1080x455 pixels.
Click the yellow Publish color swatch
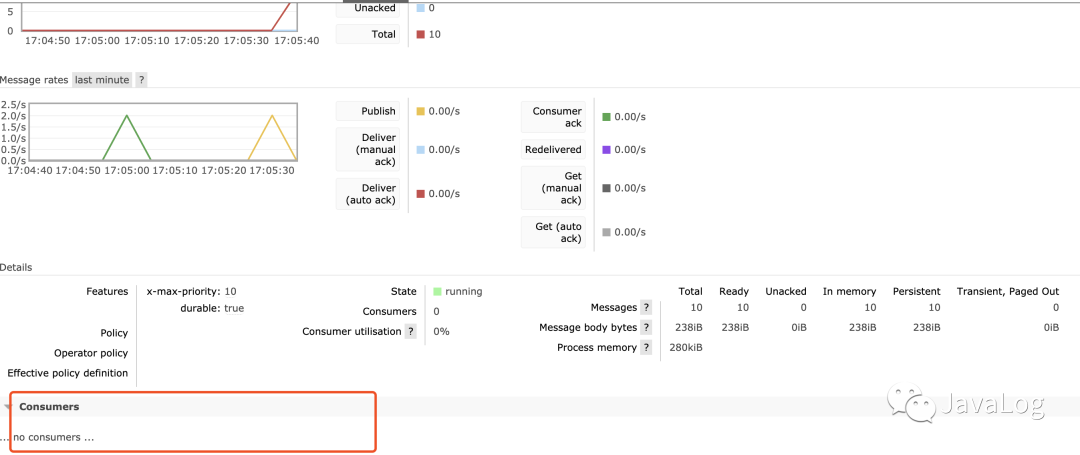[421, 112]
